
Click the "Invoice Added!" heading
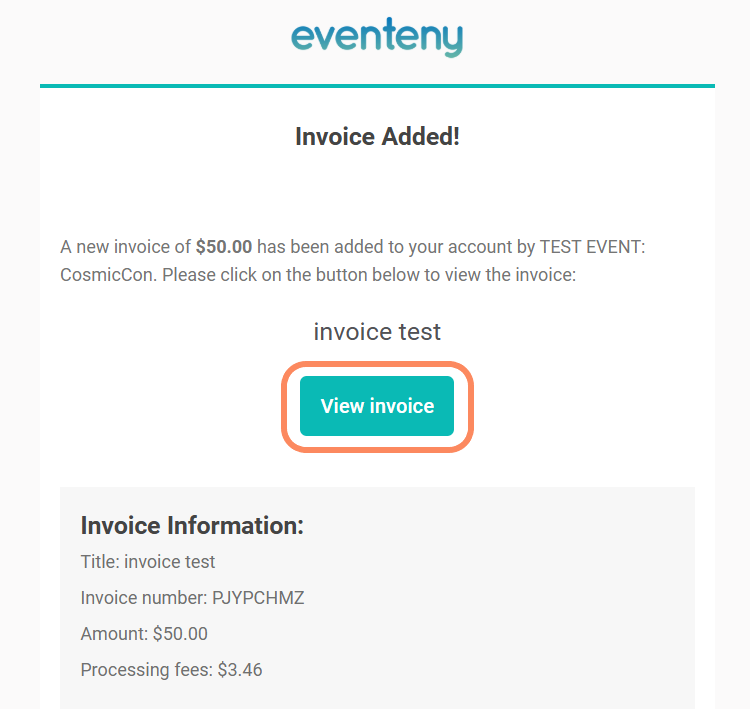point(377,137)
